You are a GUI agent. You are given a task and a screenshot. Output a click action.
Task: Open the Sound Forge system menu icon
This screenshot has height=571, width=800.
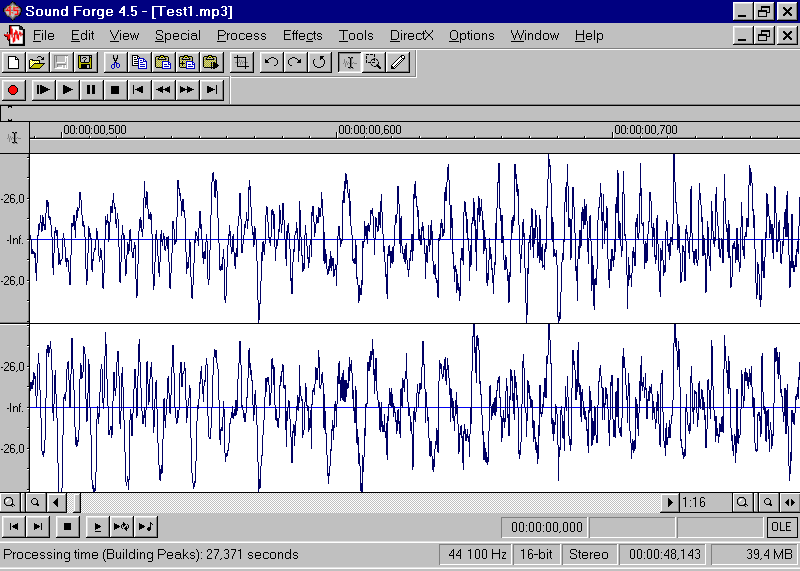pos(12,11)
